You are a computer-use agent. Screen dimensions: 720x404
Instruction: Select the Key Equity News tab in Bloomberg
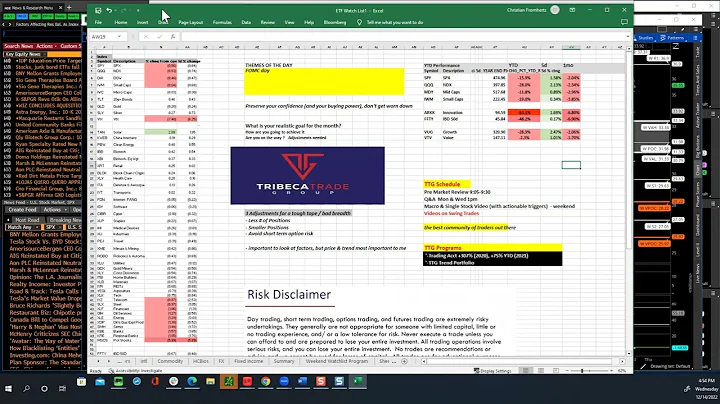pyautogui.click(x=23, y=54)
